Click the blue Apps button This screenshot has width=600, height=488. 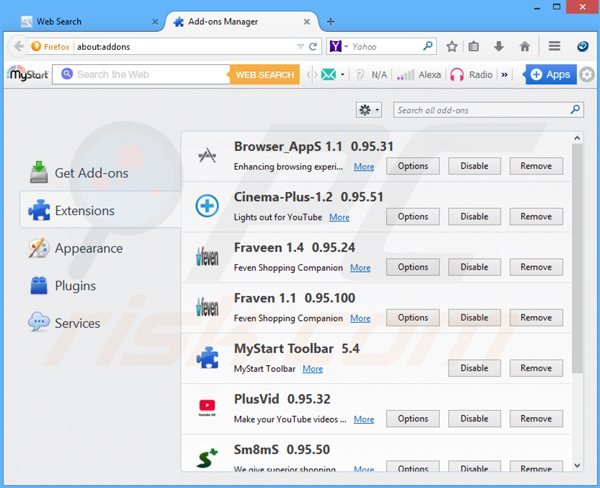[x=550, y=75]
